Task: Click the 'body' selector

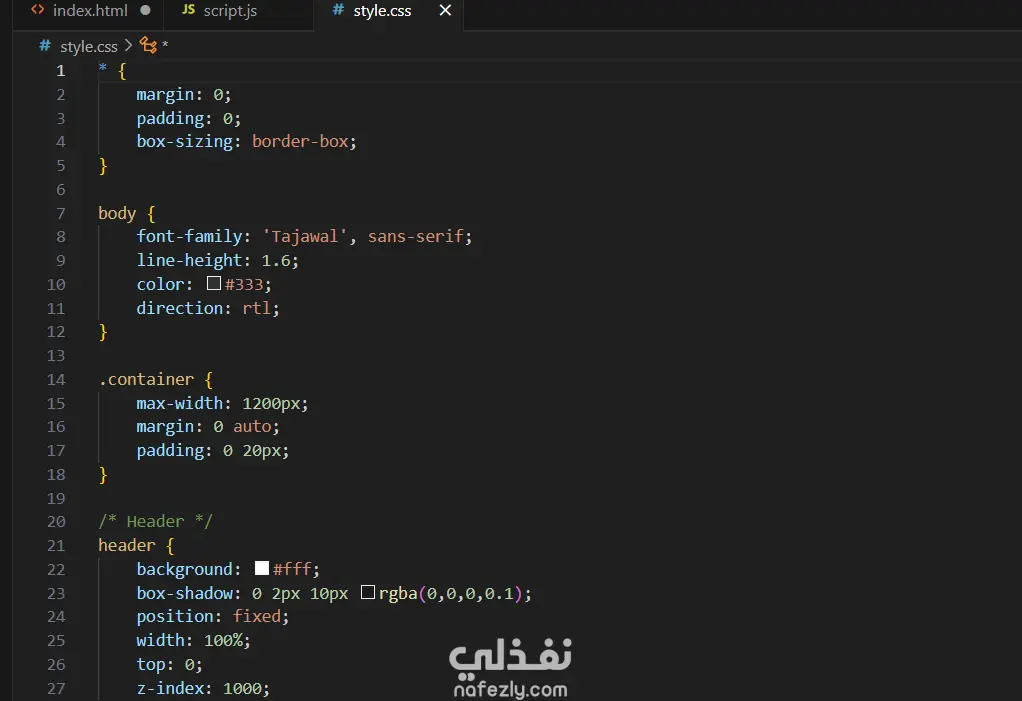Action: (x=117, y=213)
